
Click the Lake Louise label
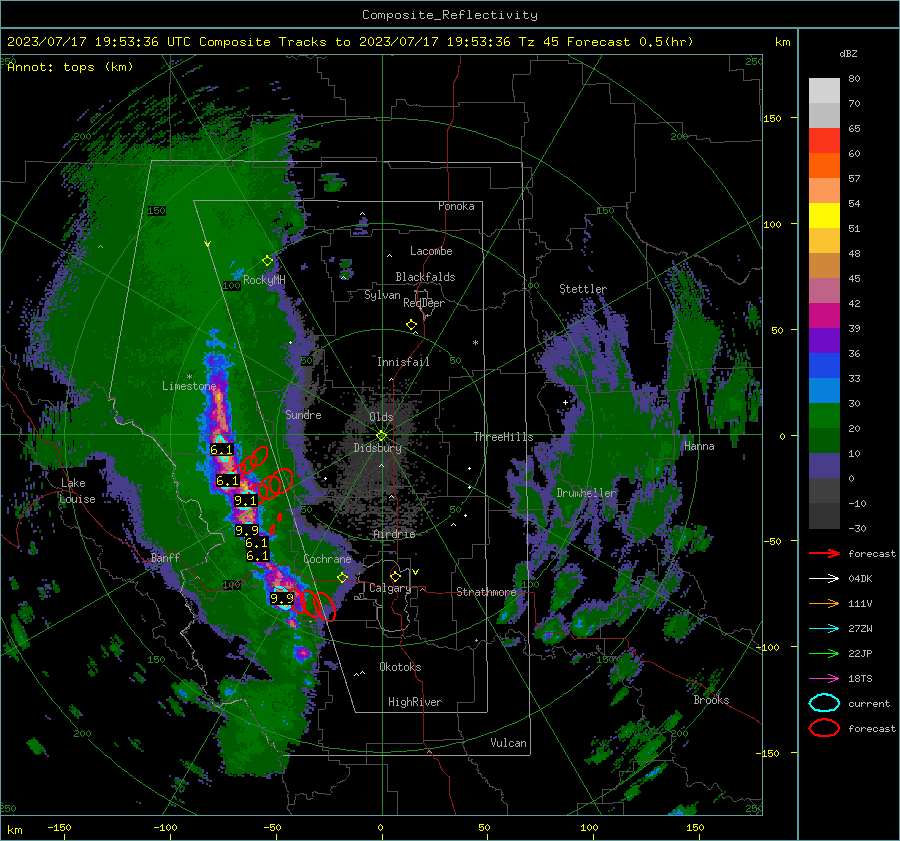77,491
